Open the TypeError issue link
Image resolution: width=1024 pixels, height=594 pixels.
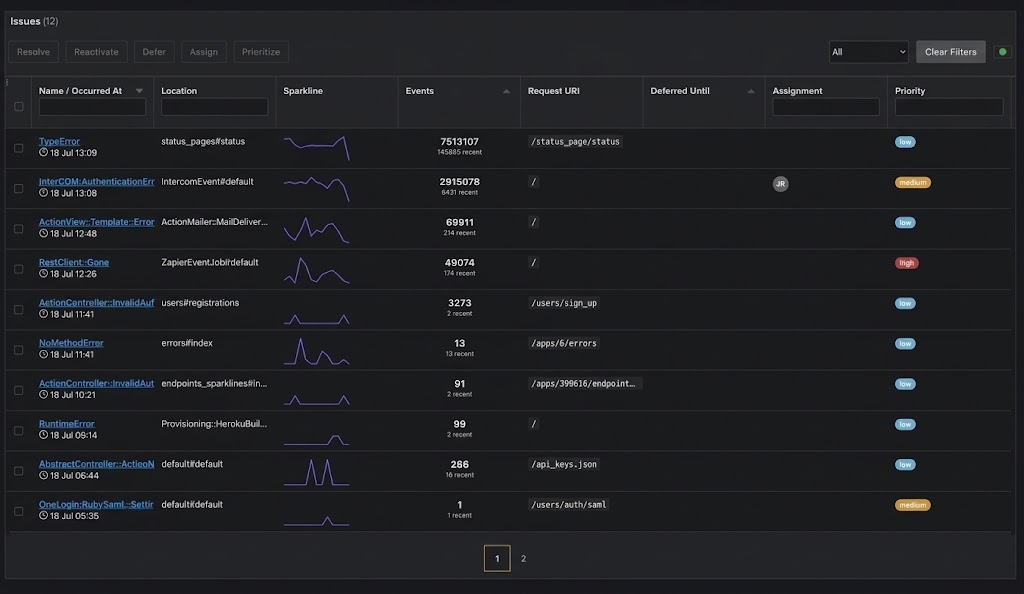[59, 141]
